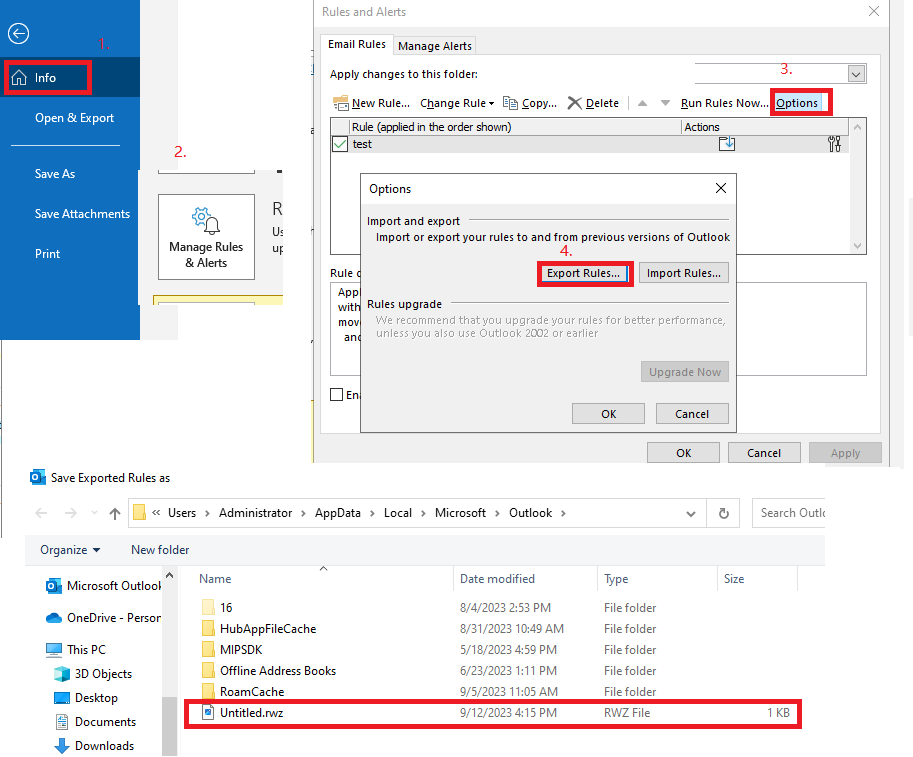This screenshot has height=757, width=913.
Task: Open Documents in navigation pane
Action: [x=95, y=721]
